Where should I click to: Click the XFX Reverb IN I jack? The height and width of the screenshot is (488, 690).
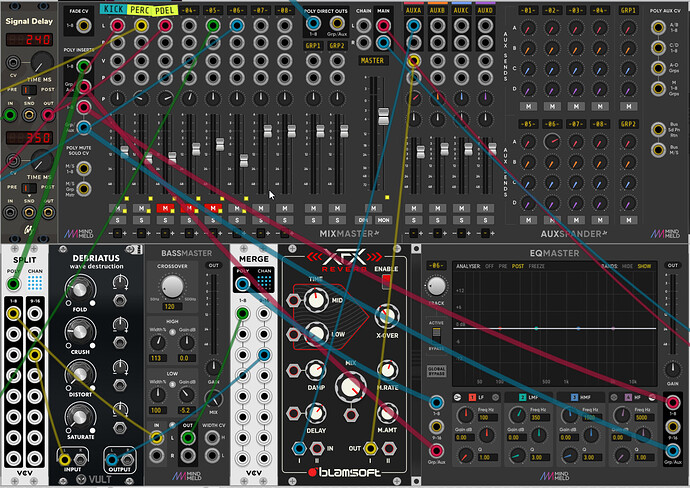299,448
